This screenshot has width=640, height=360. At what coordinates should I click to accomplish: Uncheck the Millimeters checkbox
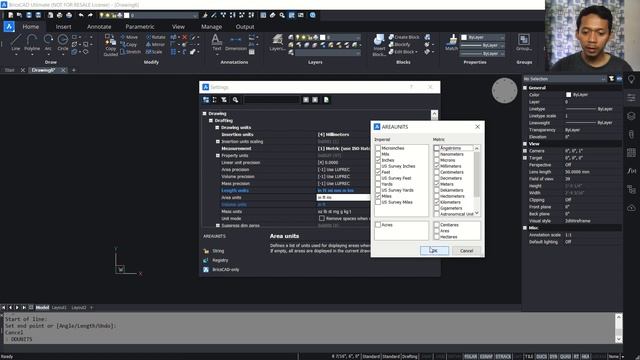pyautogui.click(x=437, y=166)
